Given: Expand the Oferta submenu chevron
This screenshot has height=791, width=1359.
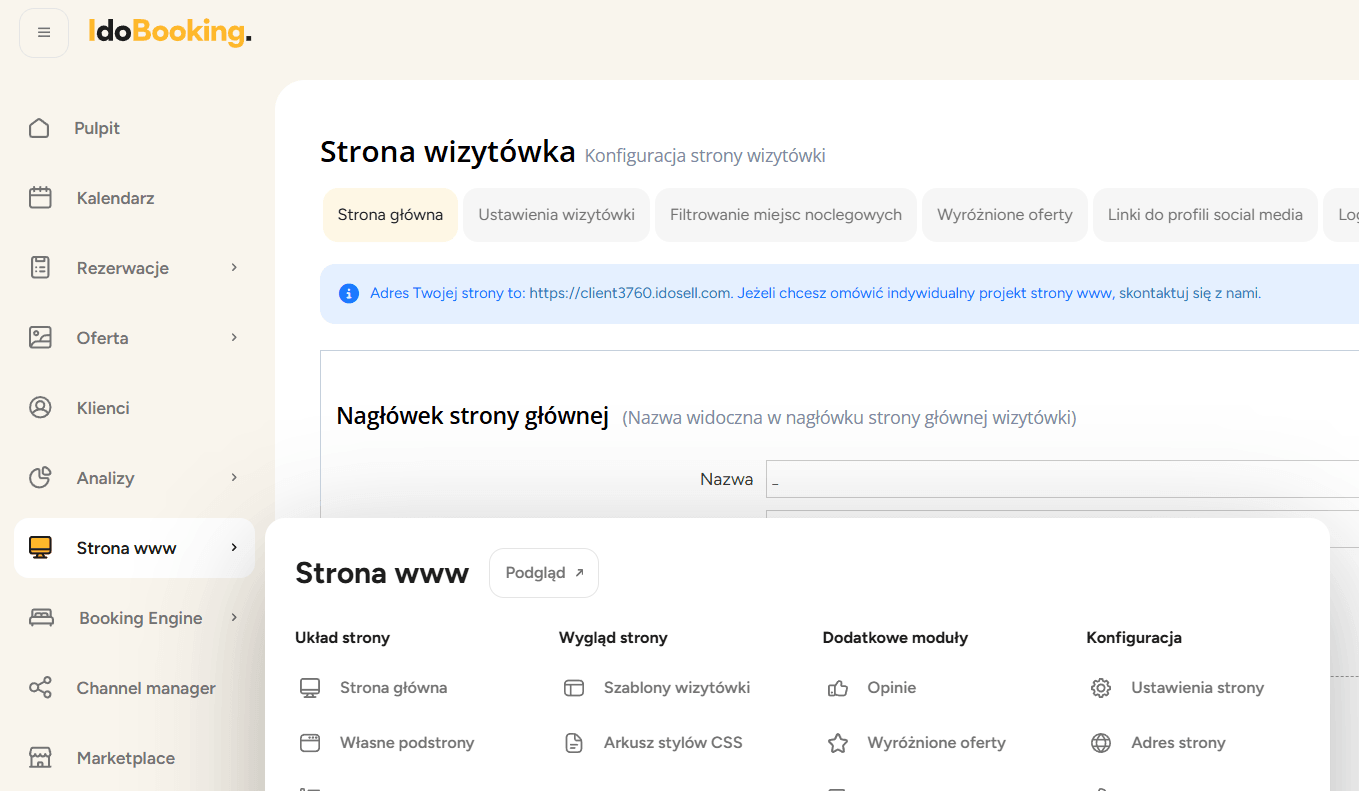Looking at the screenshot, I should pyautogui.click(x=234, y=337).
